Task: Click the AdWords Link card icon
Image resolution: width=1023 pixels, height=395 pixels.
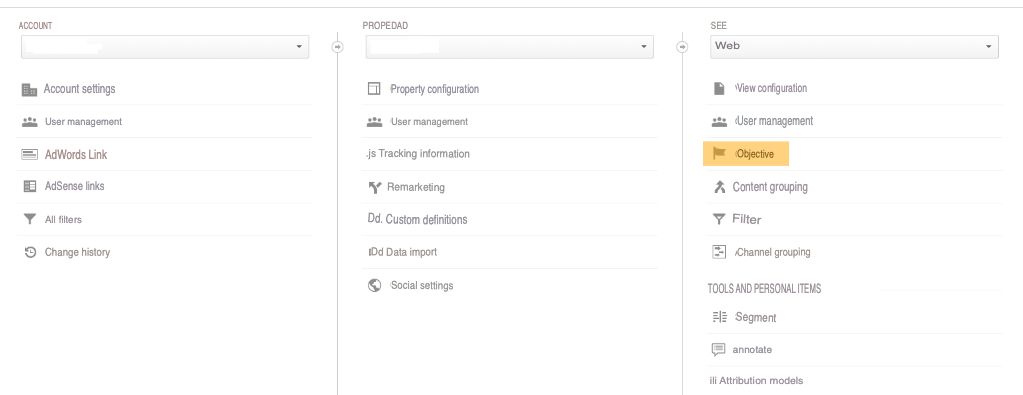Action: 29,155
